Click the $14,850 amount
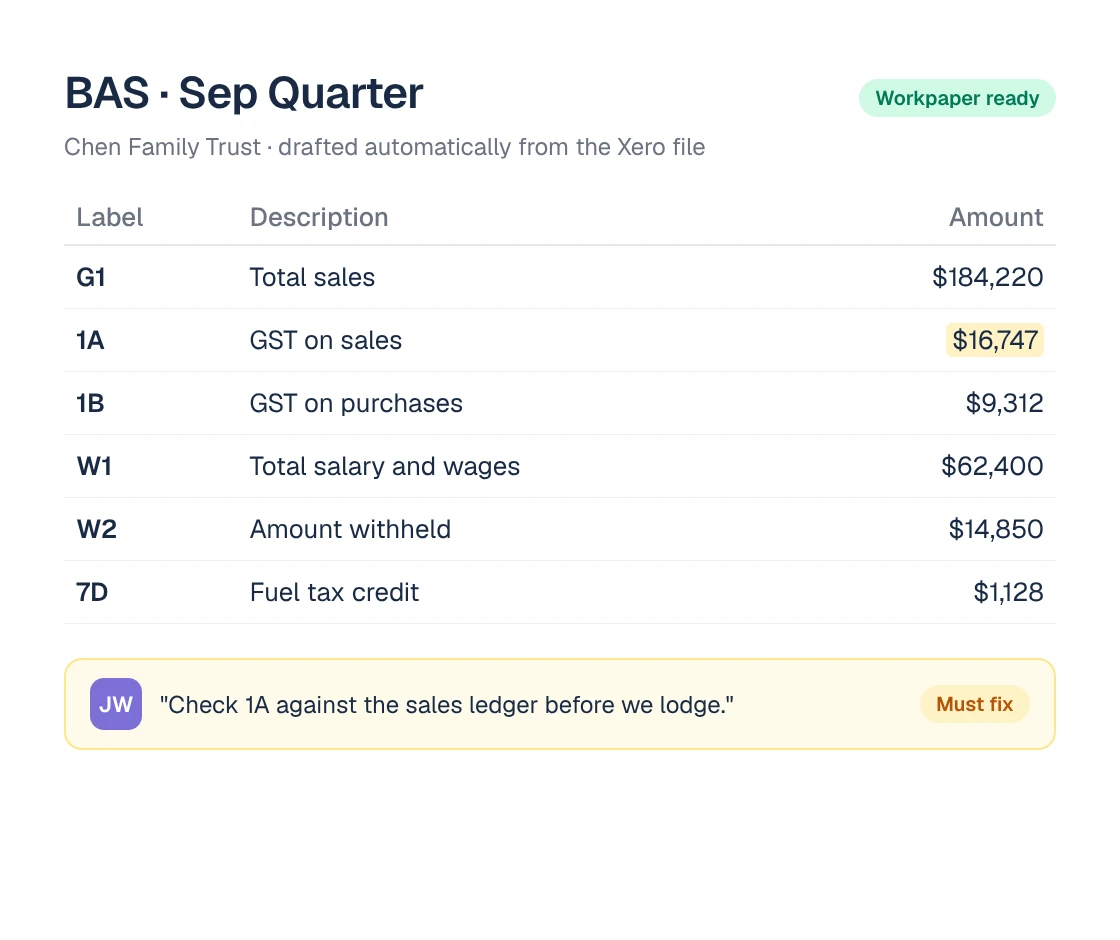Screen dimensions: 1120x940 (x=996, y=529)
